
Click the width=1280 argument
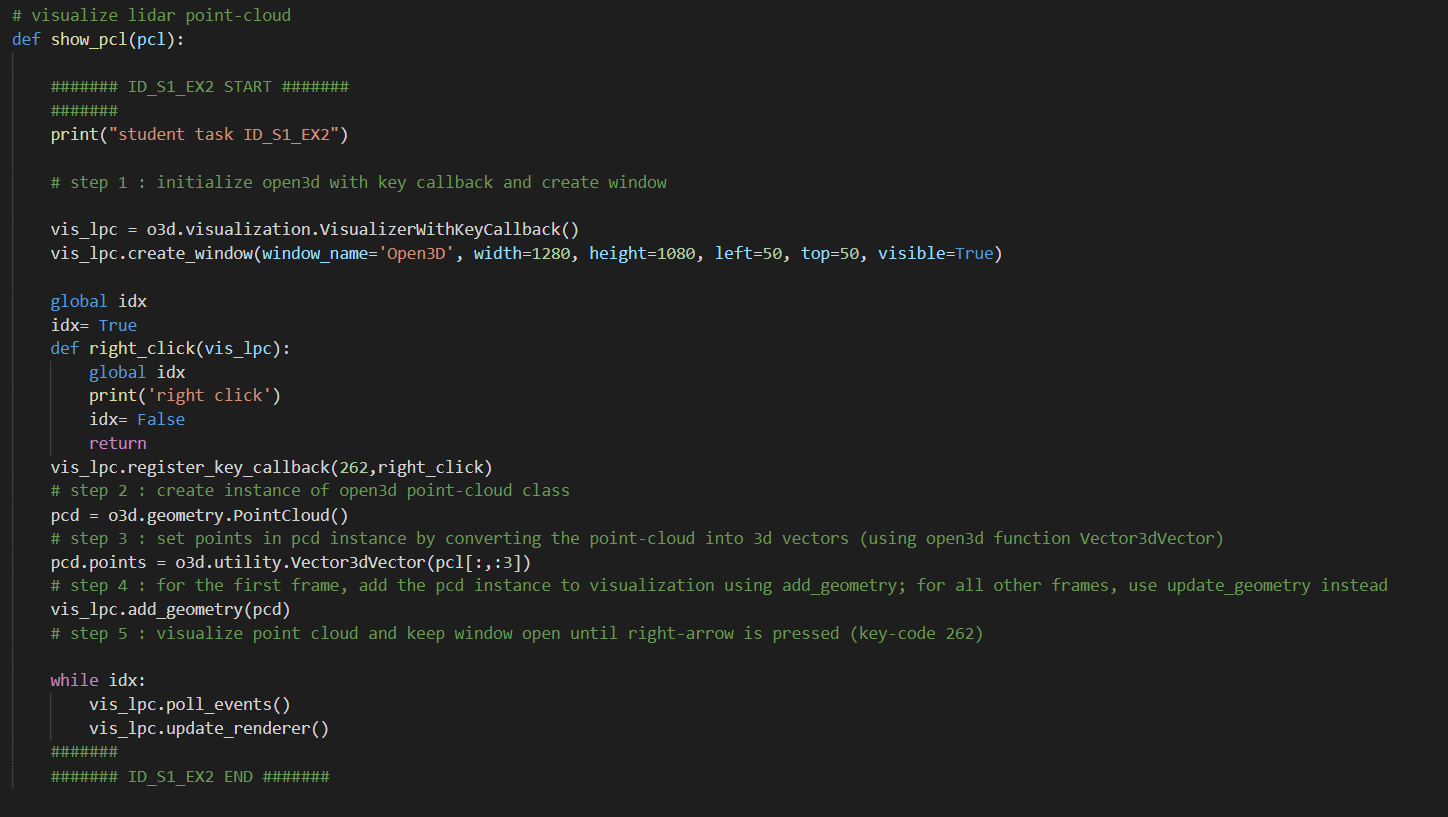[x=522, y=254]
